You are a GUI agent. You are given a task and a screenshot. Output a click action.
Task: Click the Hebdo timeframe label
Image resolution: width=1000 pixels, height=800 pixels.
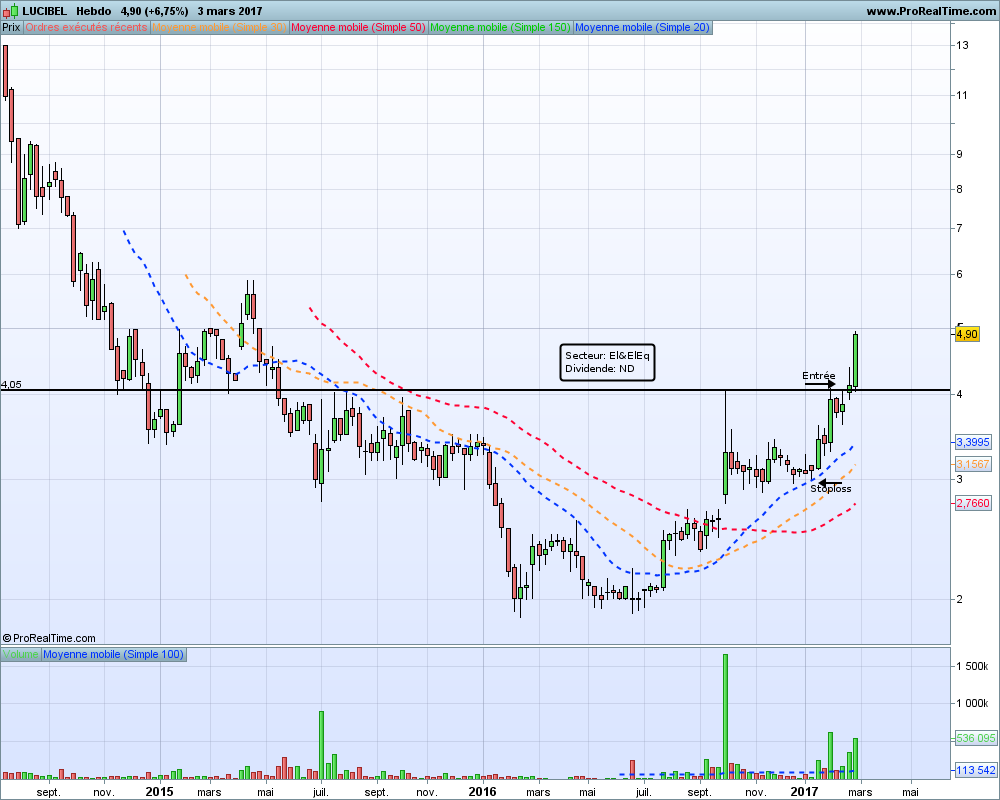(x=94, y=11)
